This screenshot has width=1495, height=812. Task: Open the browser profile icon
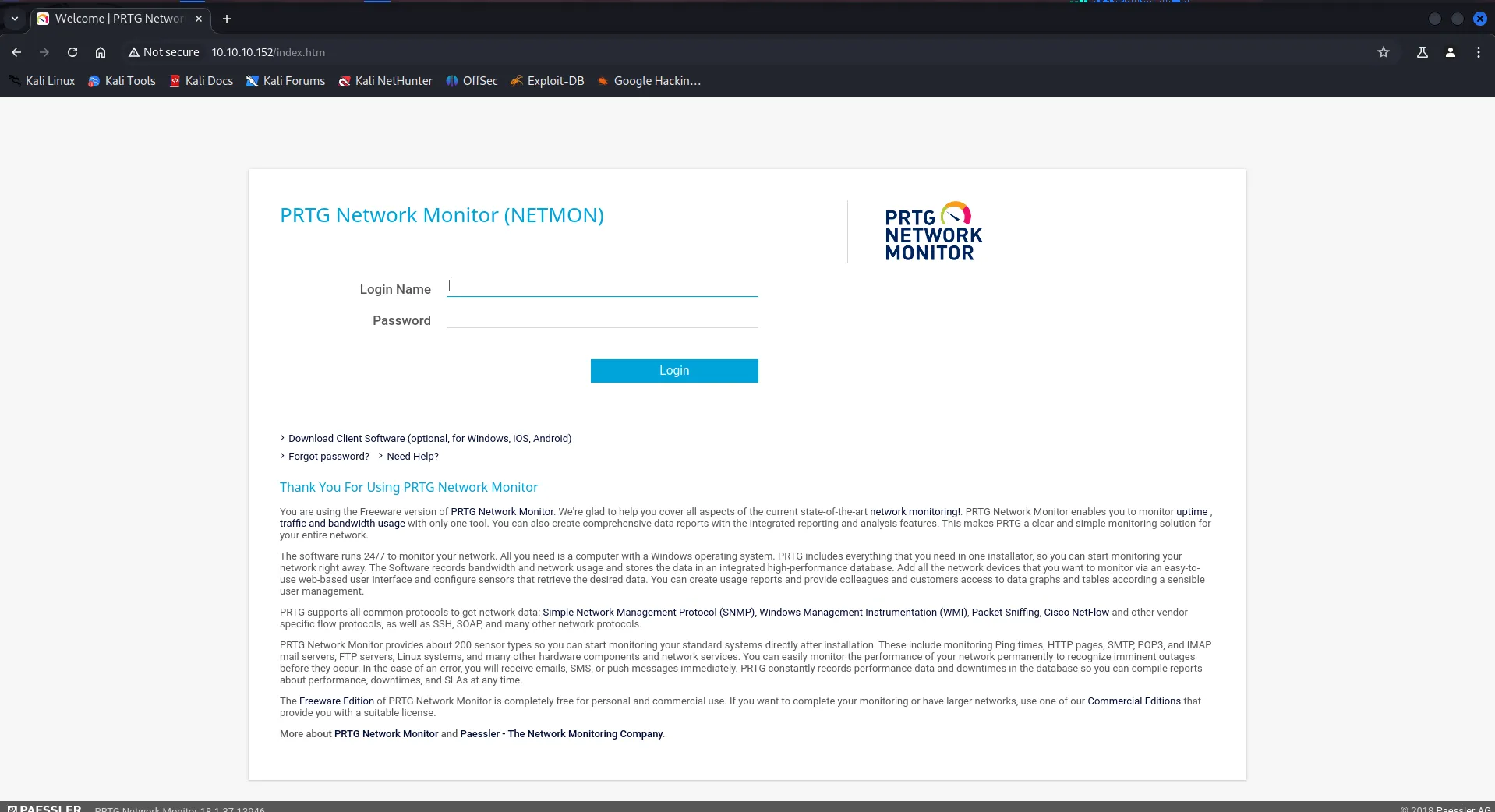1451,52
